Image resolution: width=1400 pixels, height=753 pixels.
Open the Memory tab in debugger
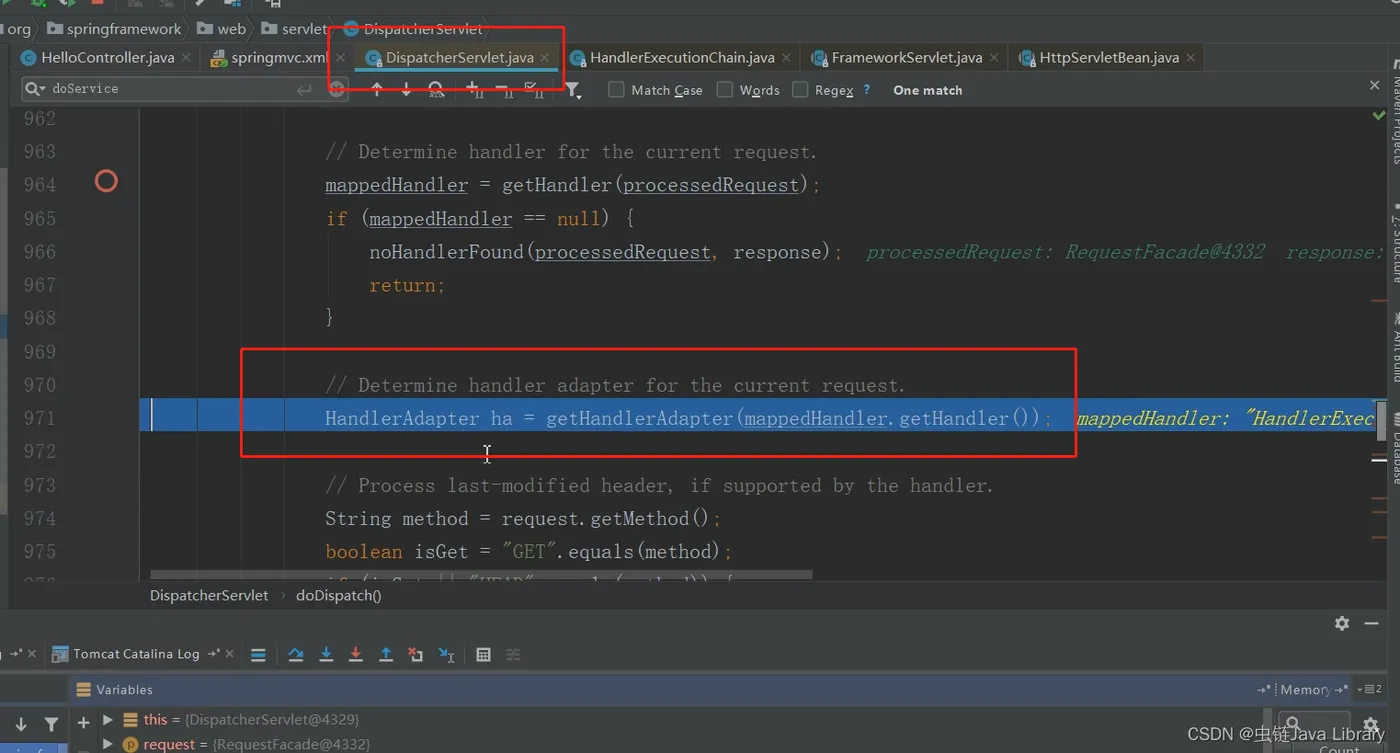pos(1305,690)
